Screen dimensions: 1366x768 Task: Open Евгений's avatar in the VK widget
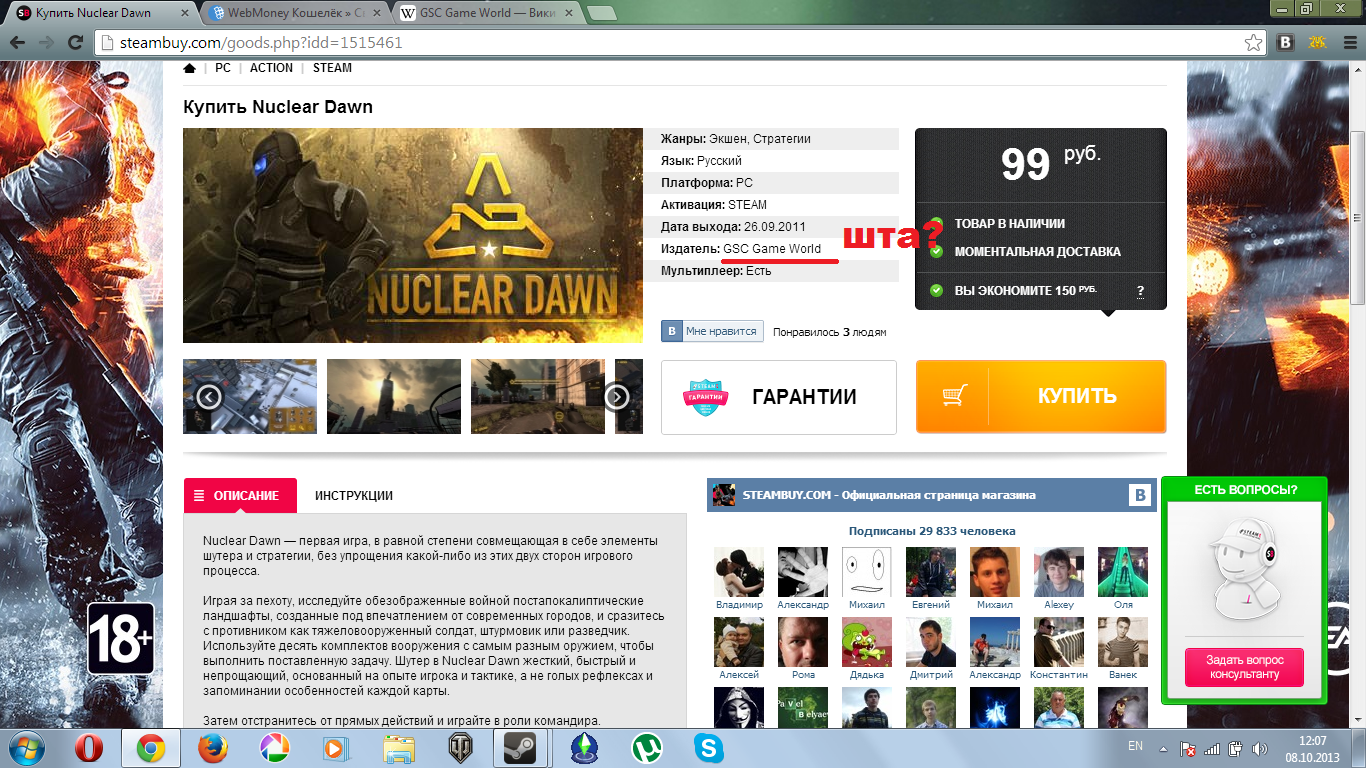[x=931, y=572]
